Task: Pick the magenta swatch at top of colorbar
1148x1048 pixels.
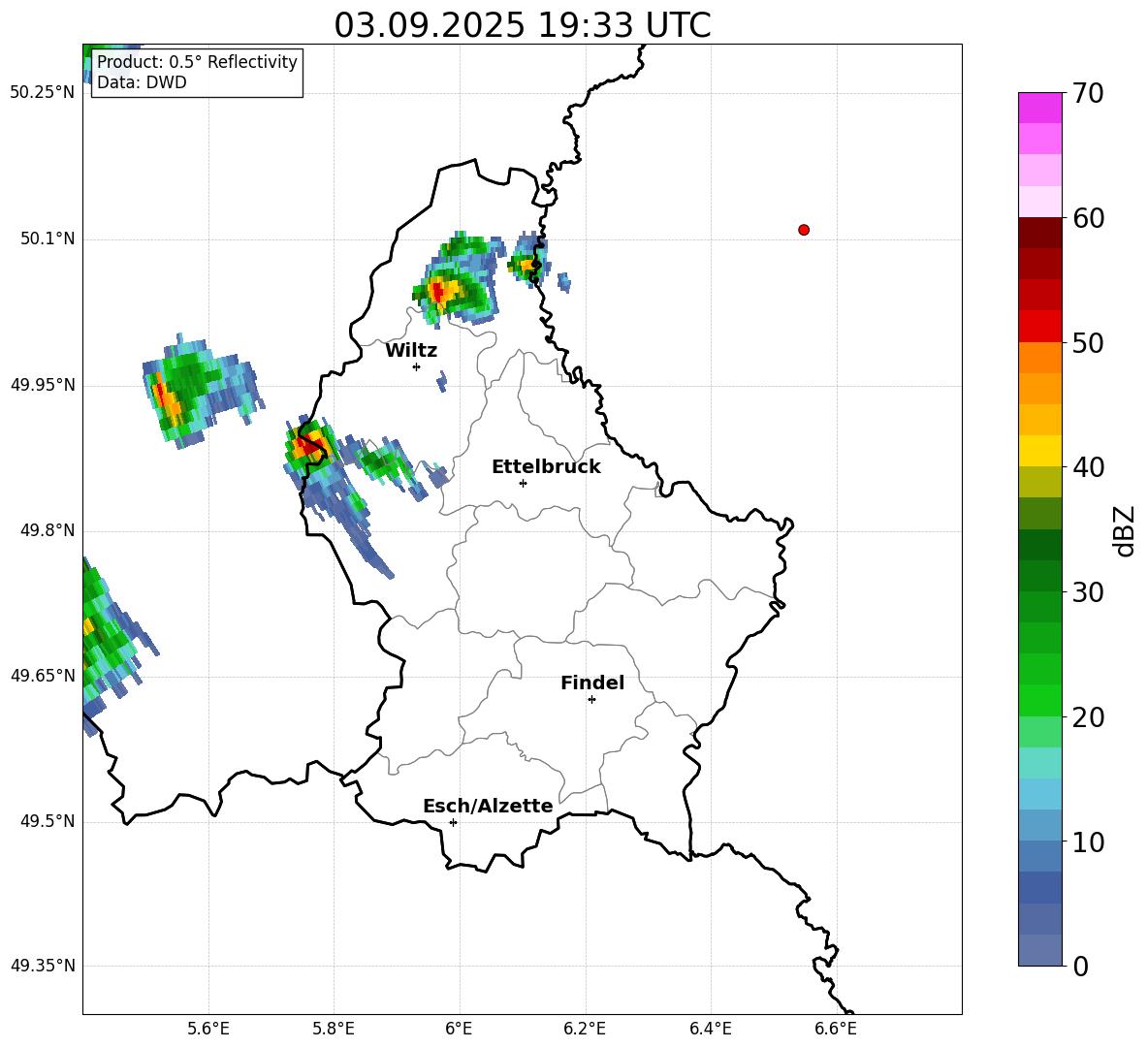Action: pyautogui.click(x=1039, y=108)
